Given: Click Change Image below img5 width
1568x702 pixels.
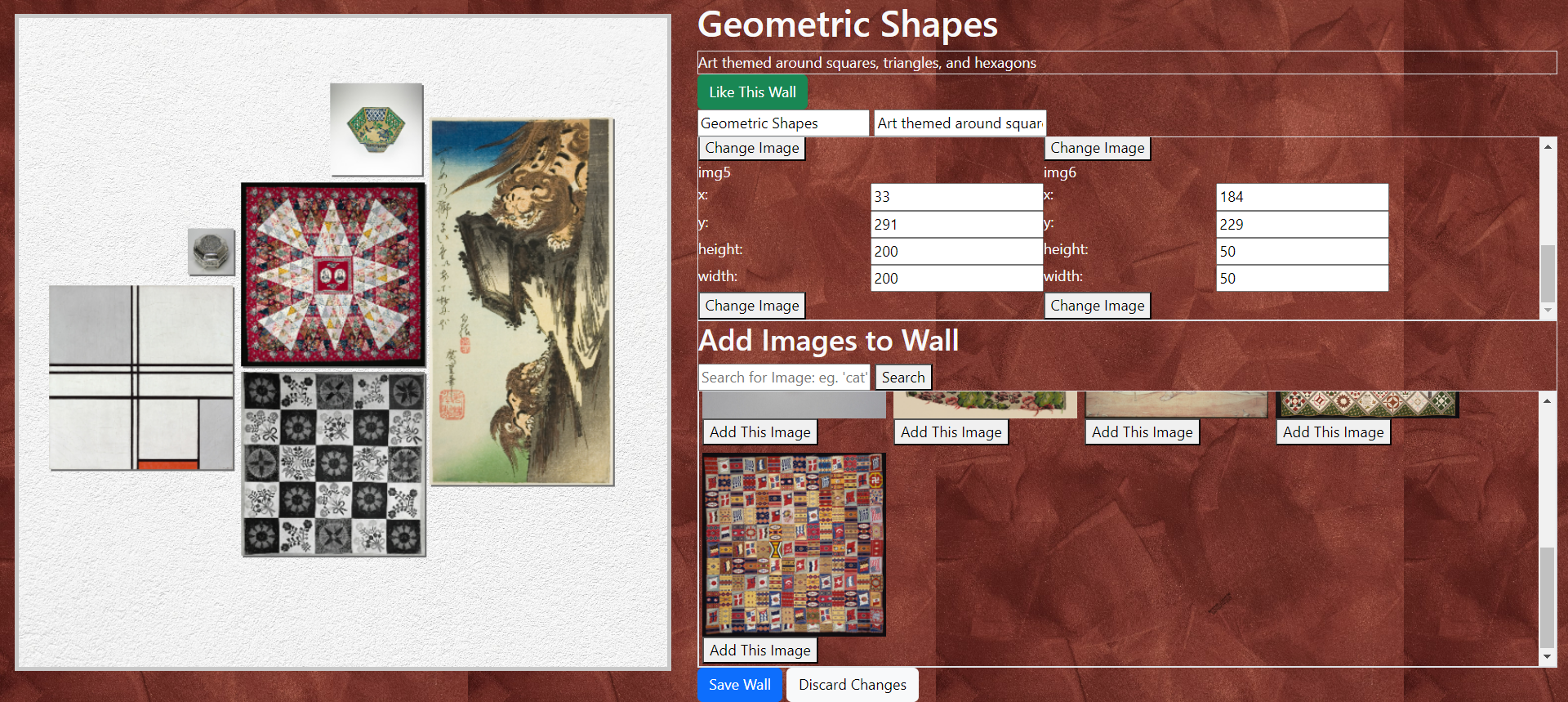Looking at the screenshot, I should coord(751,306).
